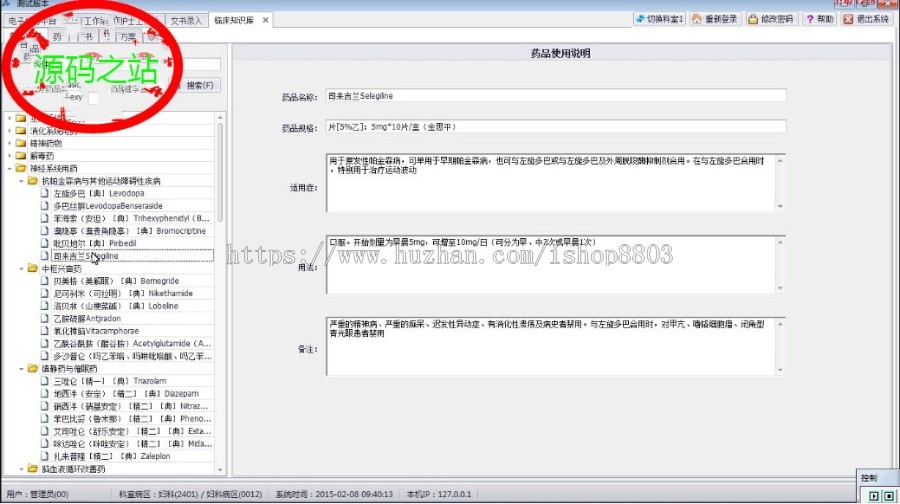The height and width of the screenshot is (504, 900).
Task: Open 帮助 question mark help
Action: pos(819,19)
